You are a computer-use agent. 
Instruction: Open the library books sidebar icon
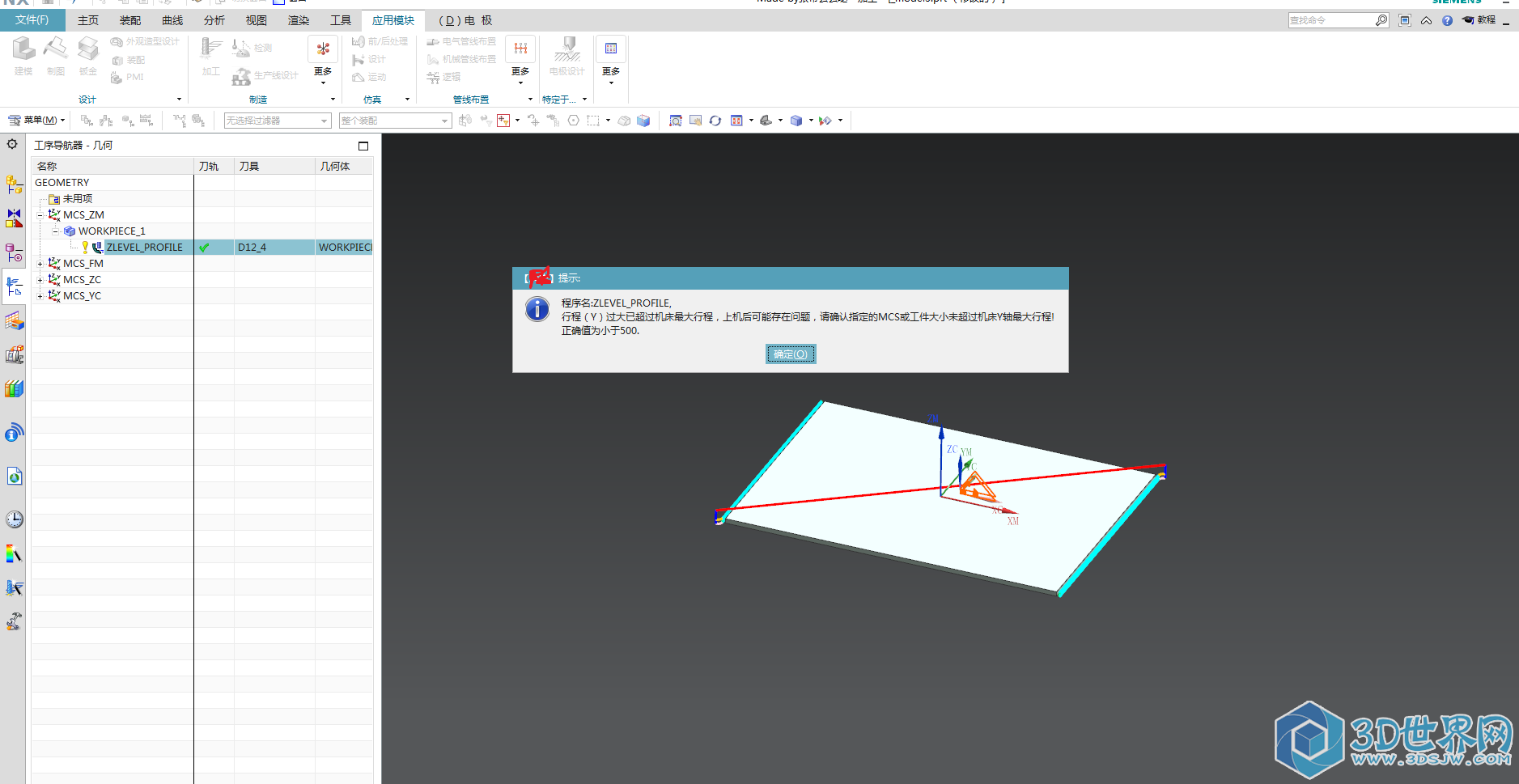click(14, 388)
